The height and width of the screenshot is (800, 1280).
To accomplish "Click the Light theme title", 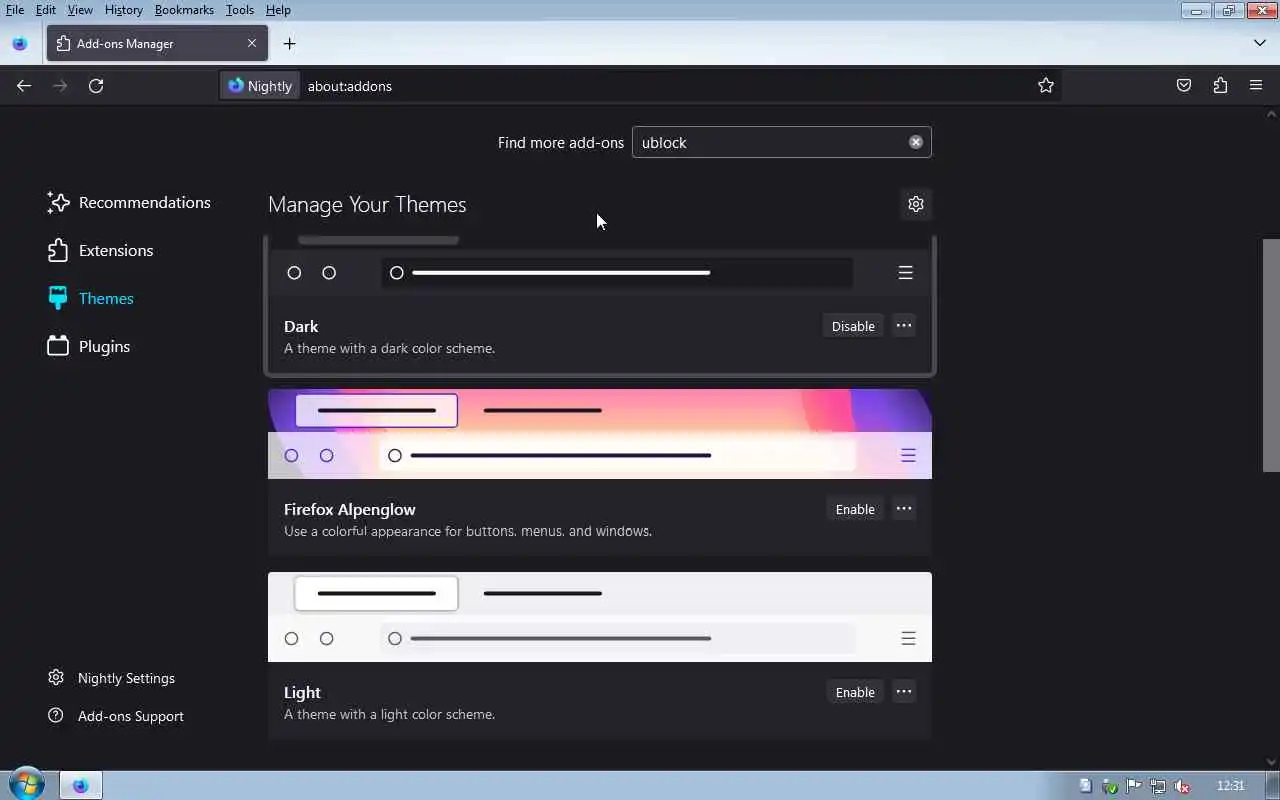I will 302,692.
